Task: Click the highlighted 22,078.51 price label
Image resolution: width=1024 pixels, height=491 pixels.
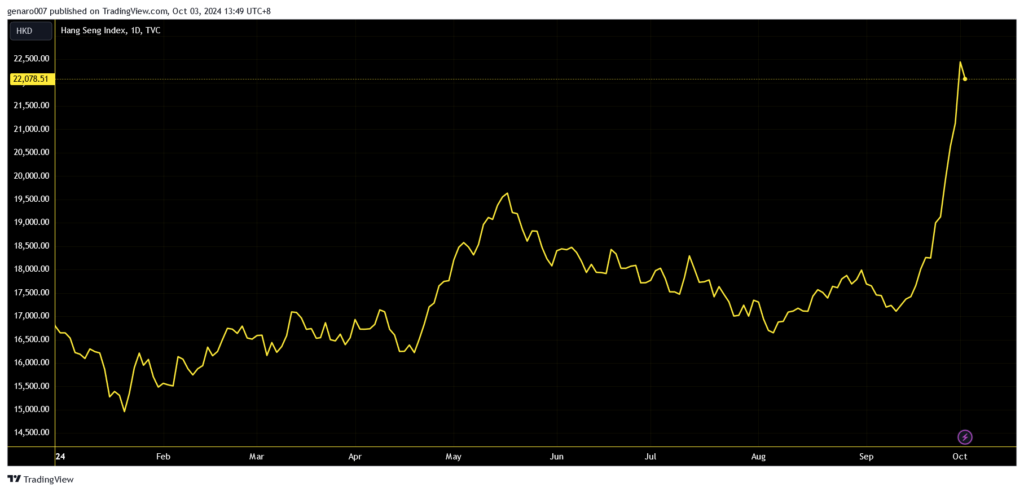Action: coord(30,79)
